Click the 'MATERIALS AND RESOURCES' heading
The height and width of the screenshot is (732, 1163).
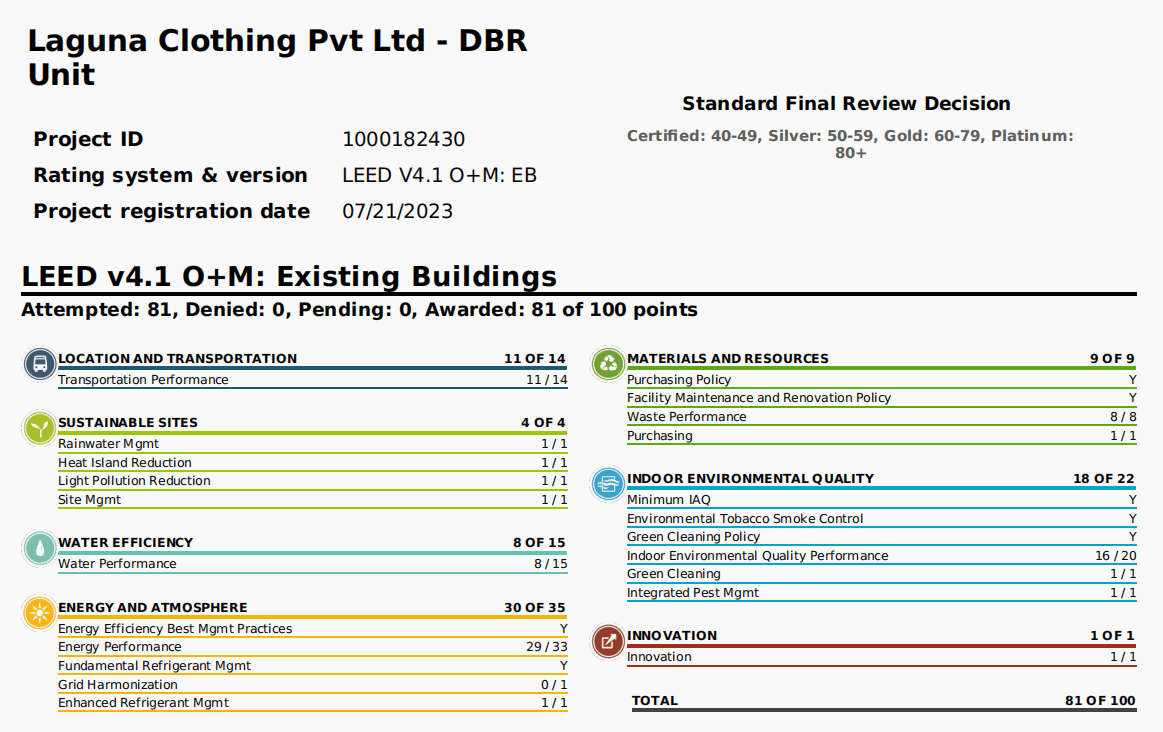point(728,359)
